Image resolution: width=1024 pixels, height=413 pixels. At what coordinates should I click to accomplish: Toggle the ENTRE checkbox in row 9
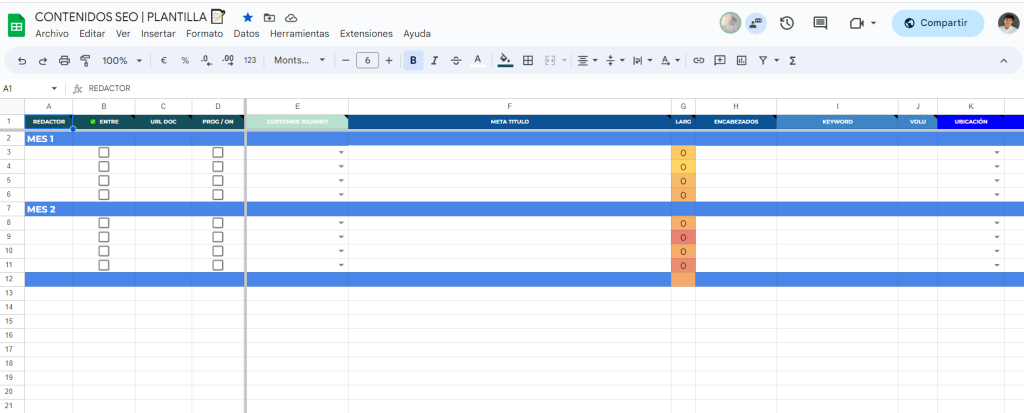click(x=104, y=237)
